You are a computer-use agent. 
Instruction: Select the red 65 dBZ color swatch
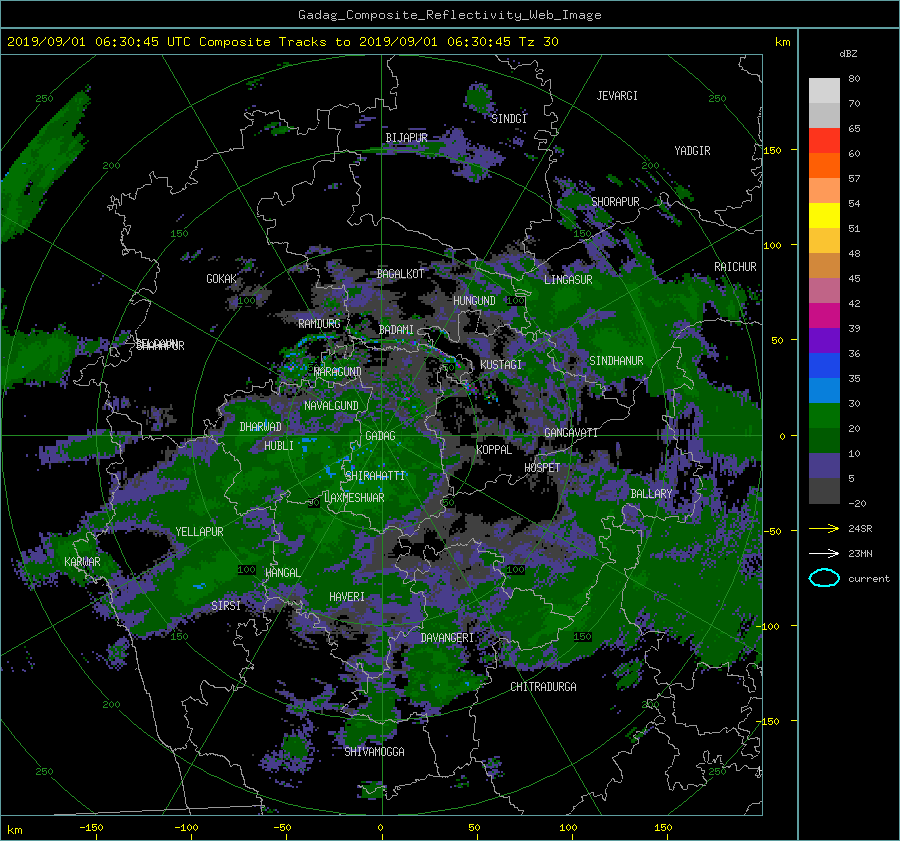(x=824, y=140)
